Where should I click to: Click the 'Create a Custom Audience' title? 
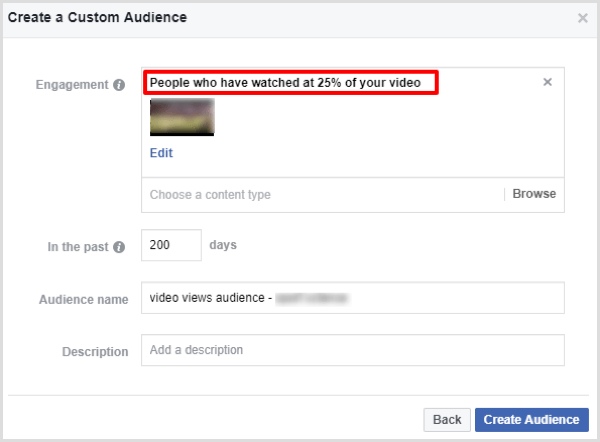(98, 17)
